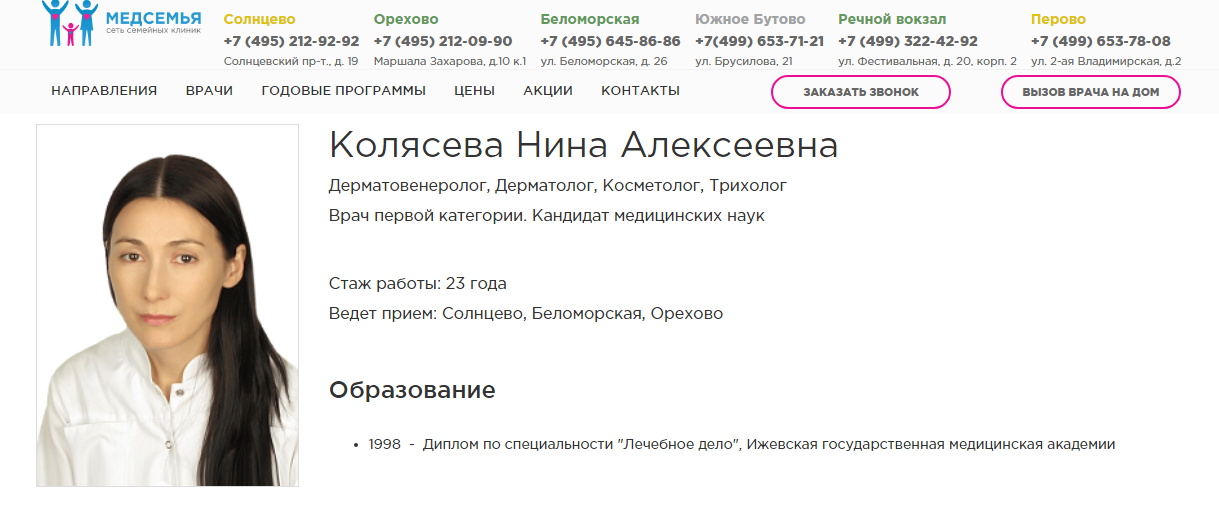The image size is (1219, 510).
Task: Click the Вызов врача на дом button
Action: [1091, 92]
